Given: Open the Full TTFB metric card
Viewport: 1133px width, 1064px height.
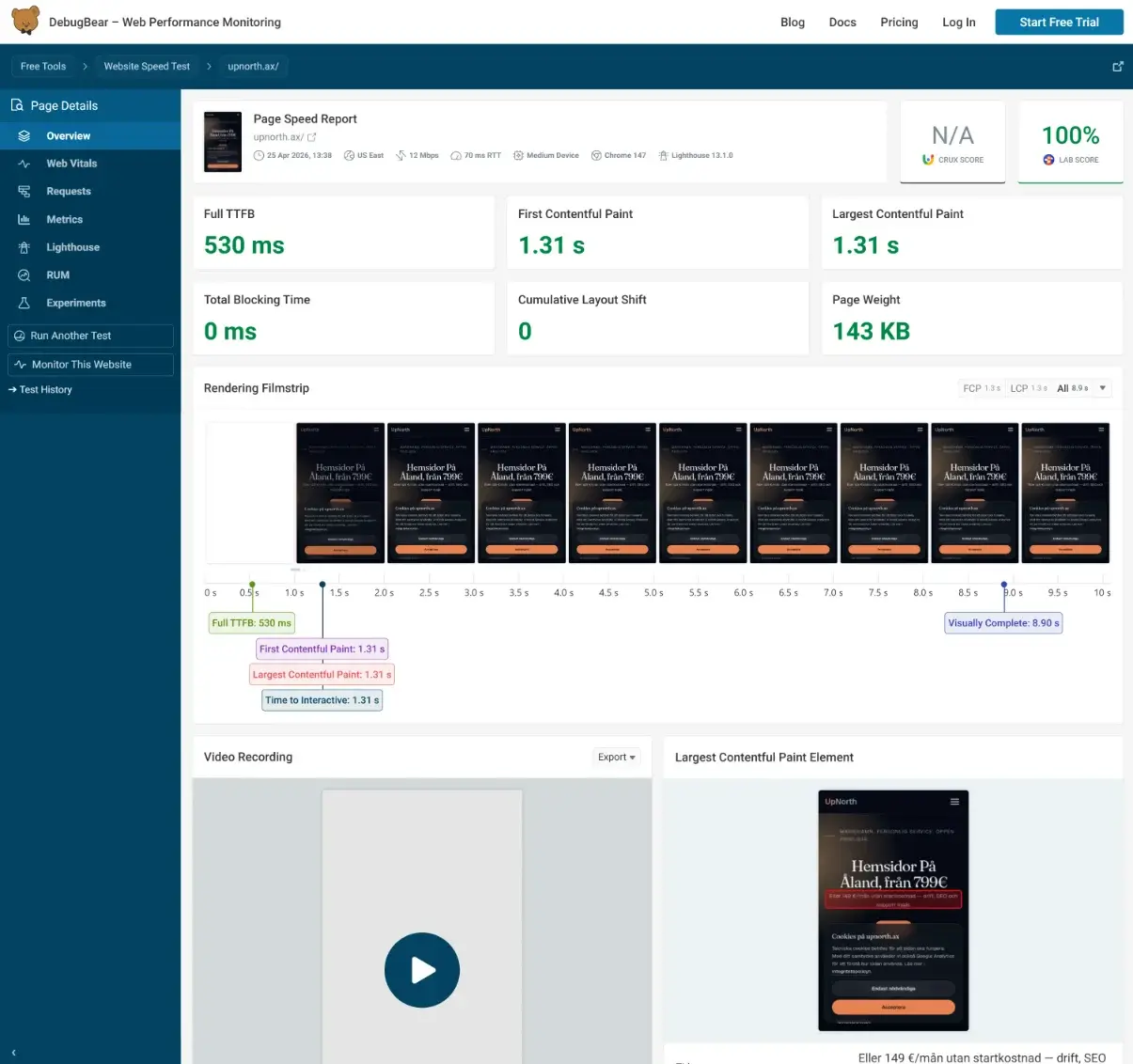Looking at the screenshot, I should [343, 233].
